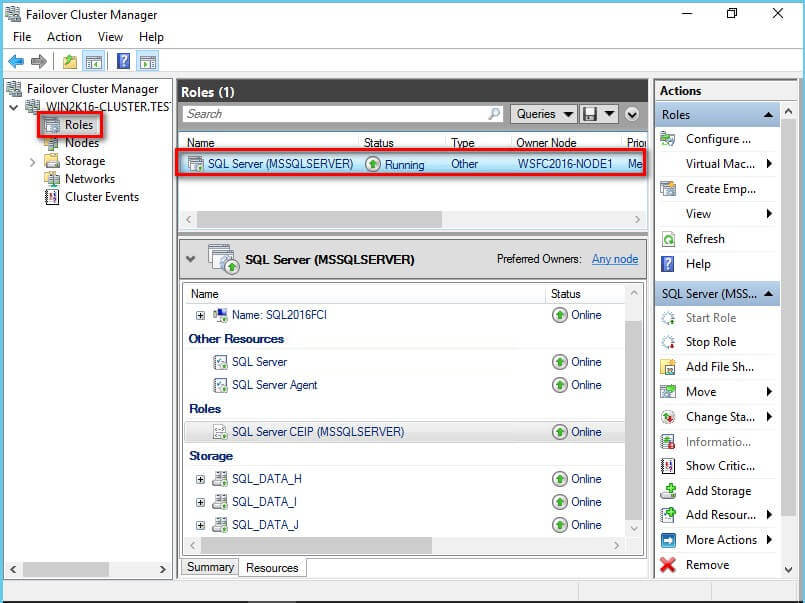The image size is (805, 603).
Task: Click Stop Role in Actions pane
Action: [x=712, y=342]
